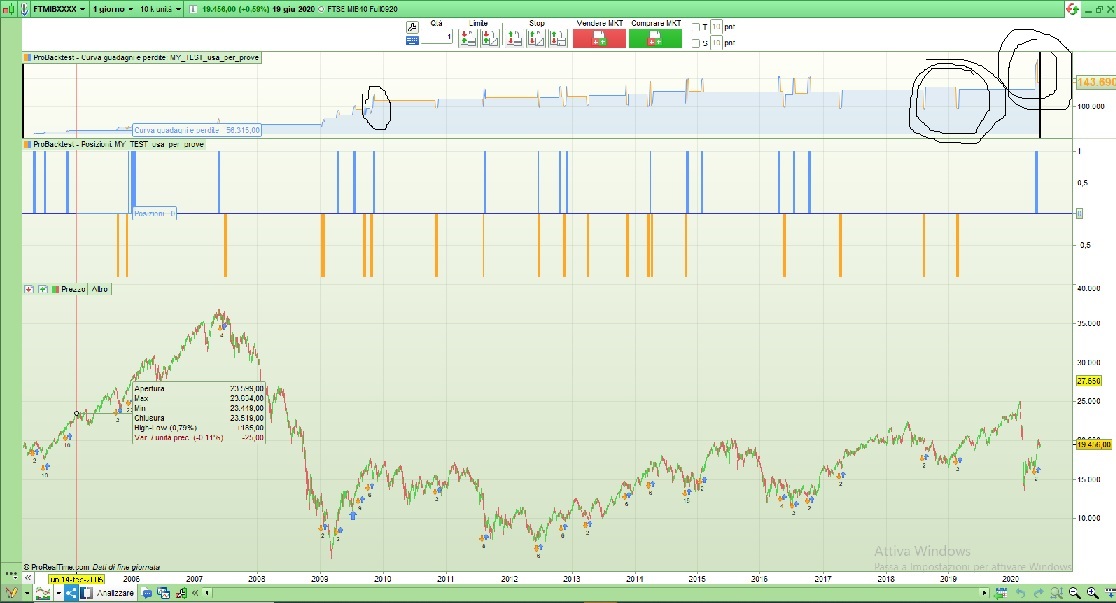Click the red/green Prezzo color square
The height and width of the screenshot is (603, 1116).
(56, 289)
